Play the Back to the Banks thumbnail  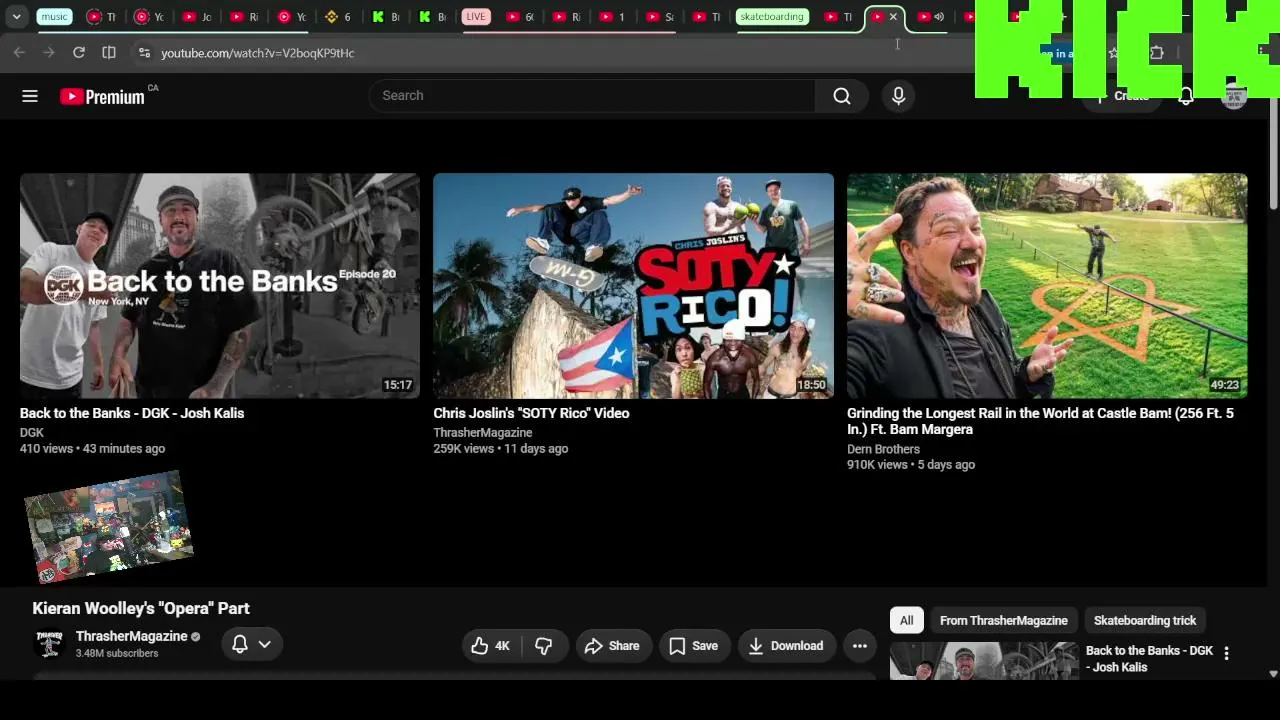tap(220, 286)
